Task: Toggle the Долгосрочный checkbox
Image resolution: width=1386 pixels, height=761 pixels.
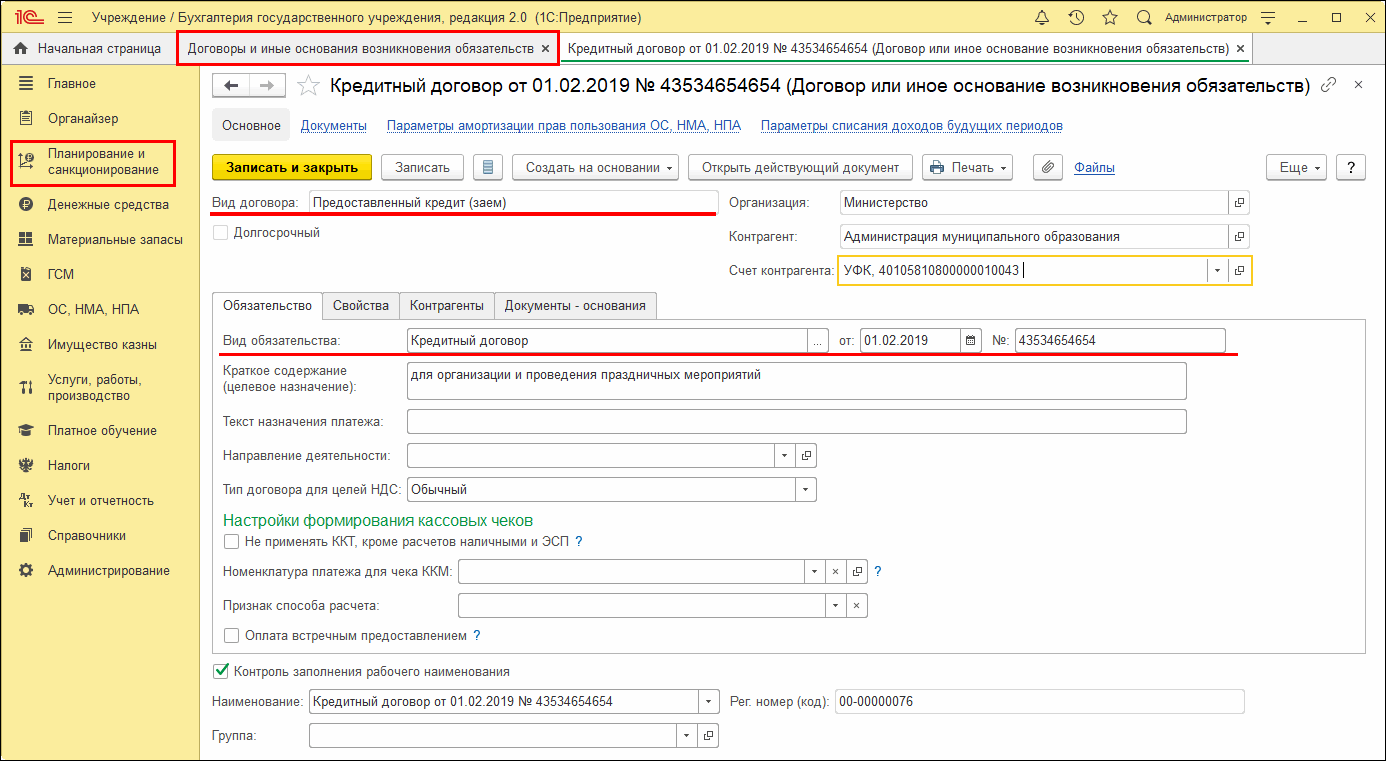Action: click(x=220, y=233)
